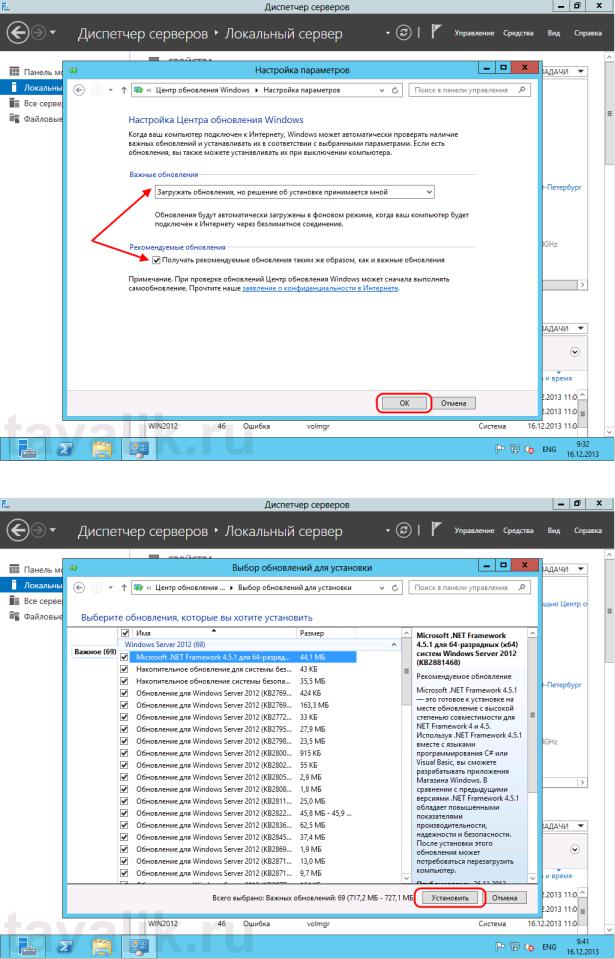
Task: Click the update description pane scrollbar
Action: [532, 754]
